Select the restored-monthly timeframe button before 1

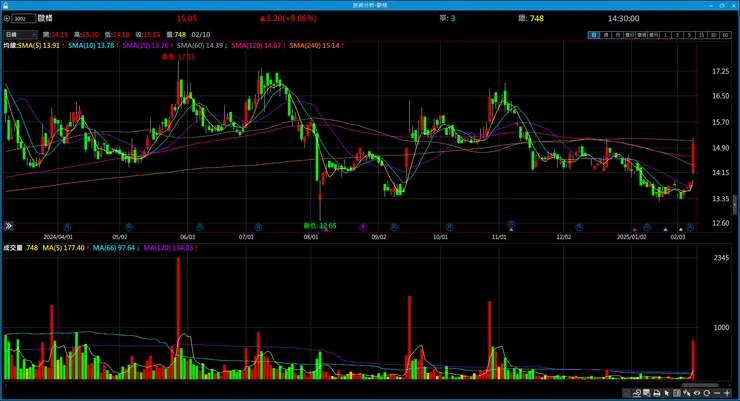(654, 35)
